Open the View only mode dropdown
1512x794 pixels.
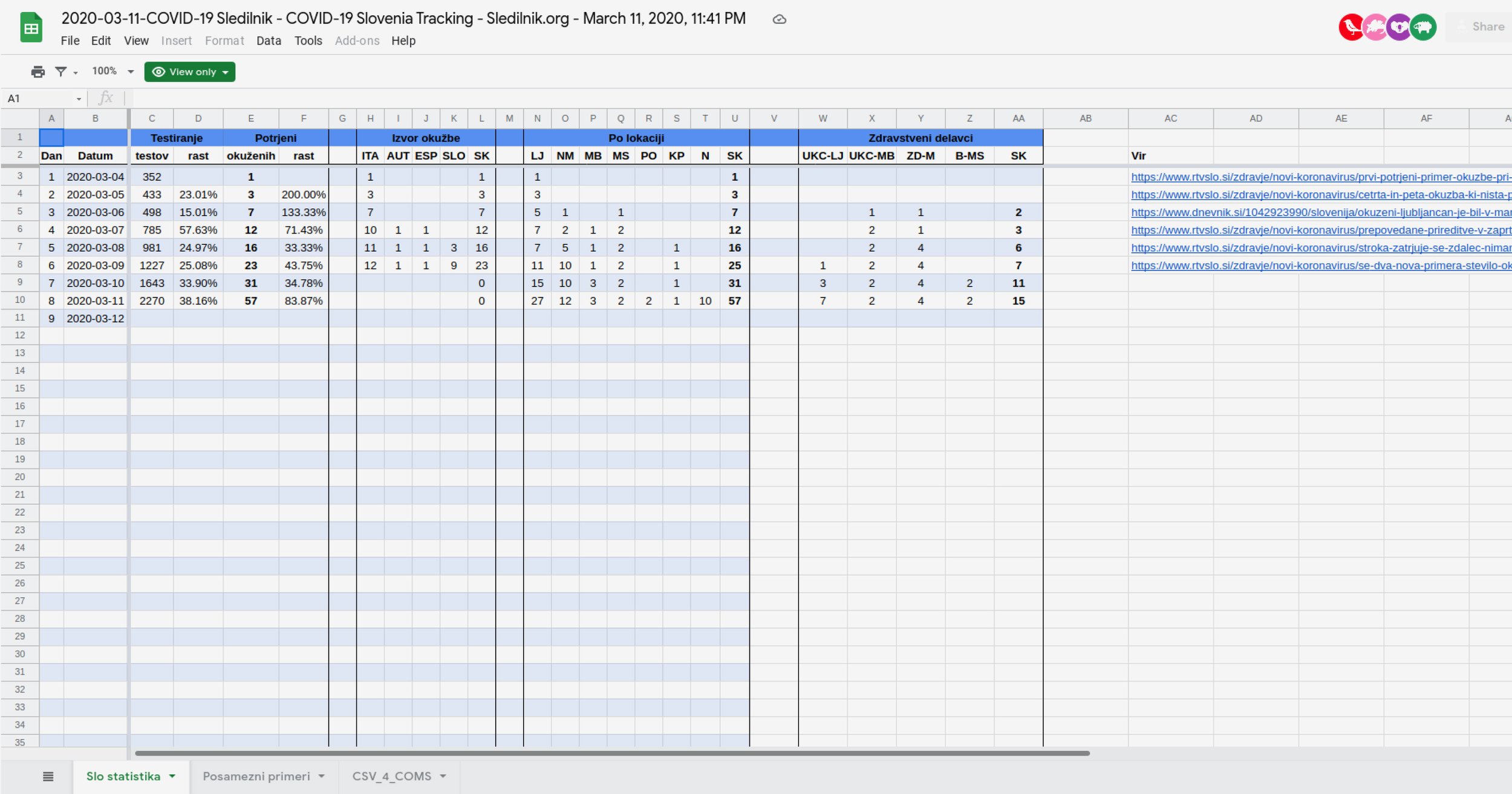pyautogui.click(x=190, y=72)
